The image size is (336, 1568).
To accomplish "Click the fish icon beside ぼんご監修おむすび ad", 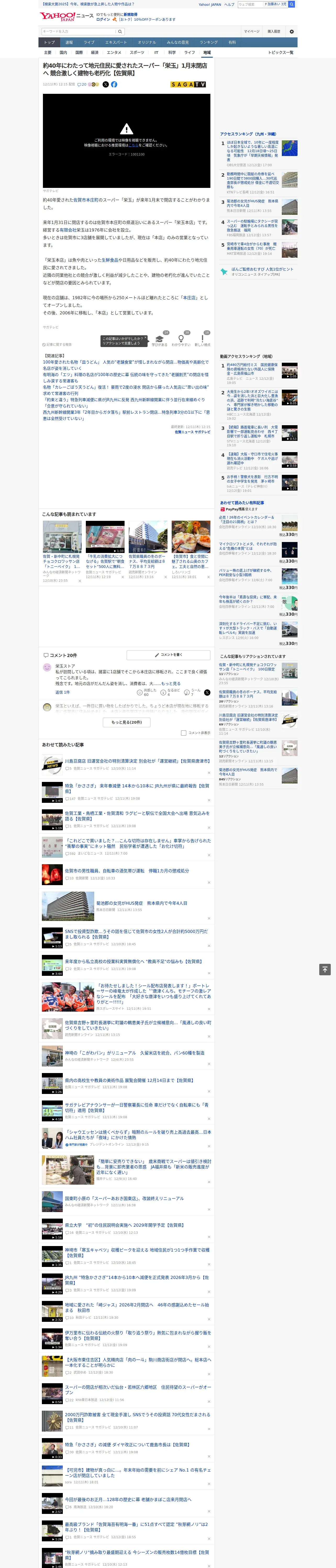I will pyautogui.click(x=225, y=272).
